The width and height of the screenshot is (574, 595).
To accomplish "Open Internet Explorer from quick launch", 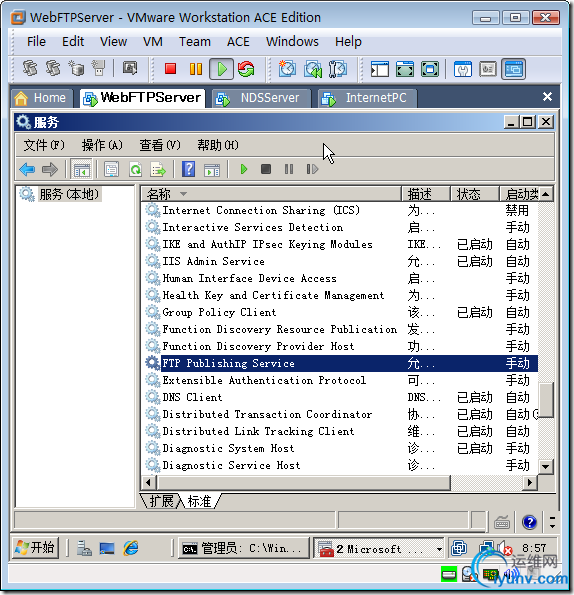I will click(131, 548).
